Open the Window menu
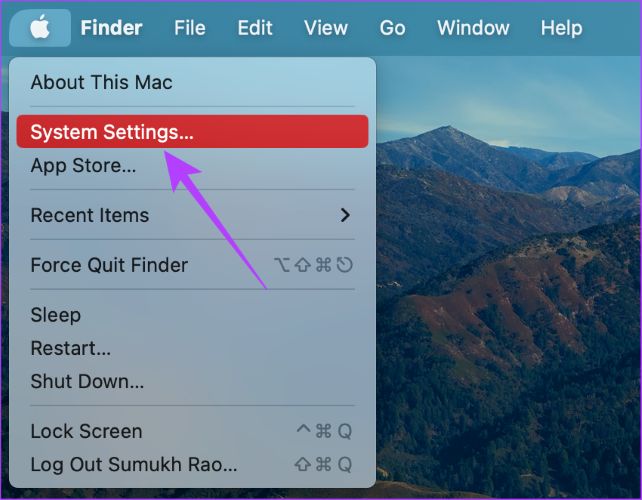 [473, 28]
